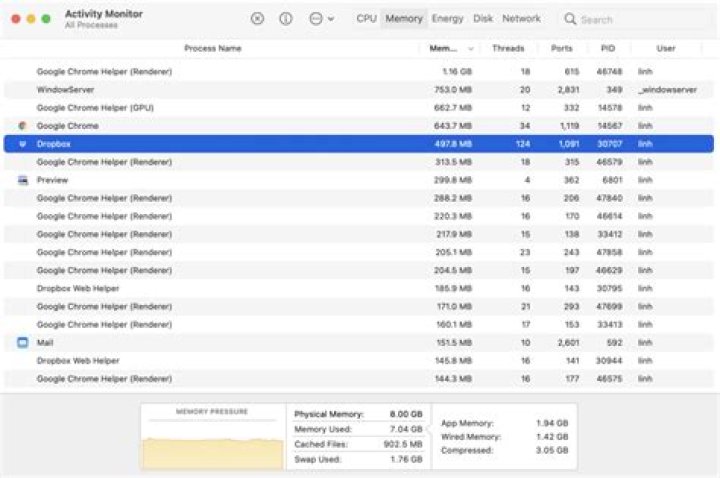The width and height of the screenshot is (720, 478).
Task: Select Chrome Helper (Renderer) using 288.2 MB
Action: click(x=359, y=198)
